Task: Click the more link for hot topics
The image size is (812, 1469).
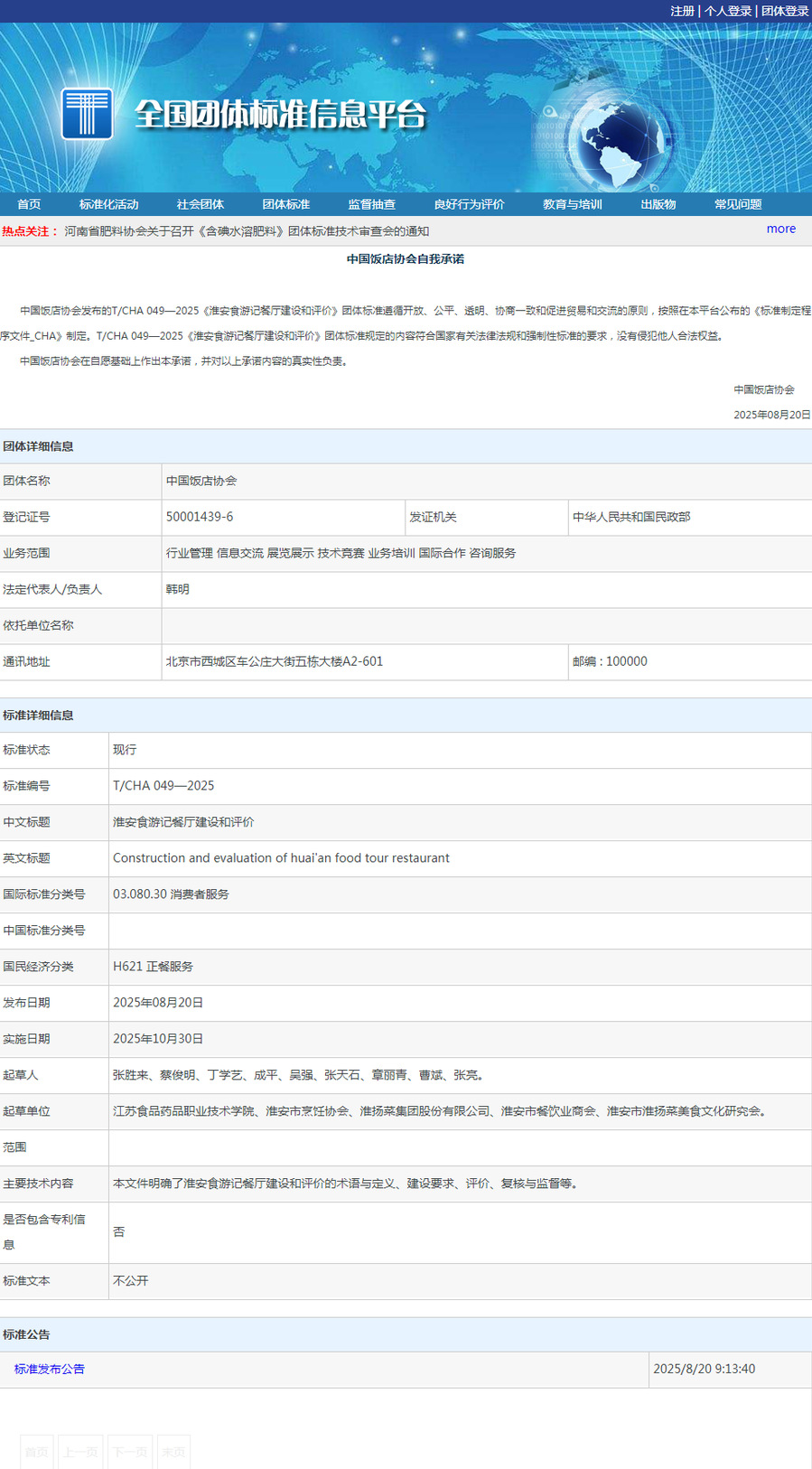Action: (x=780, y=229)
